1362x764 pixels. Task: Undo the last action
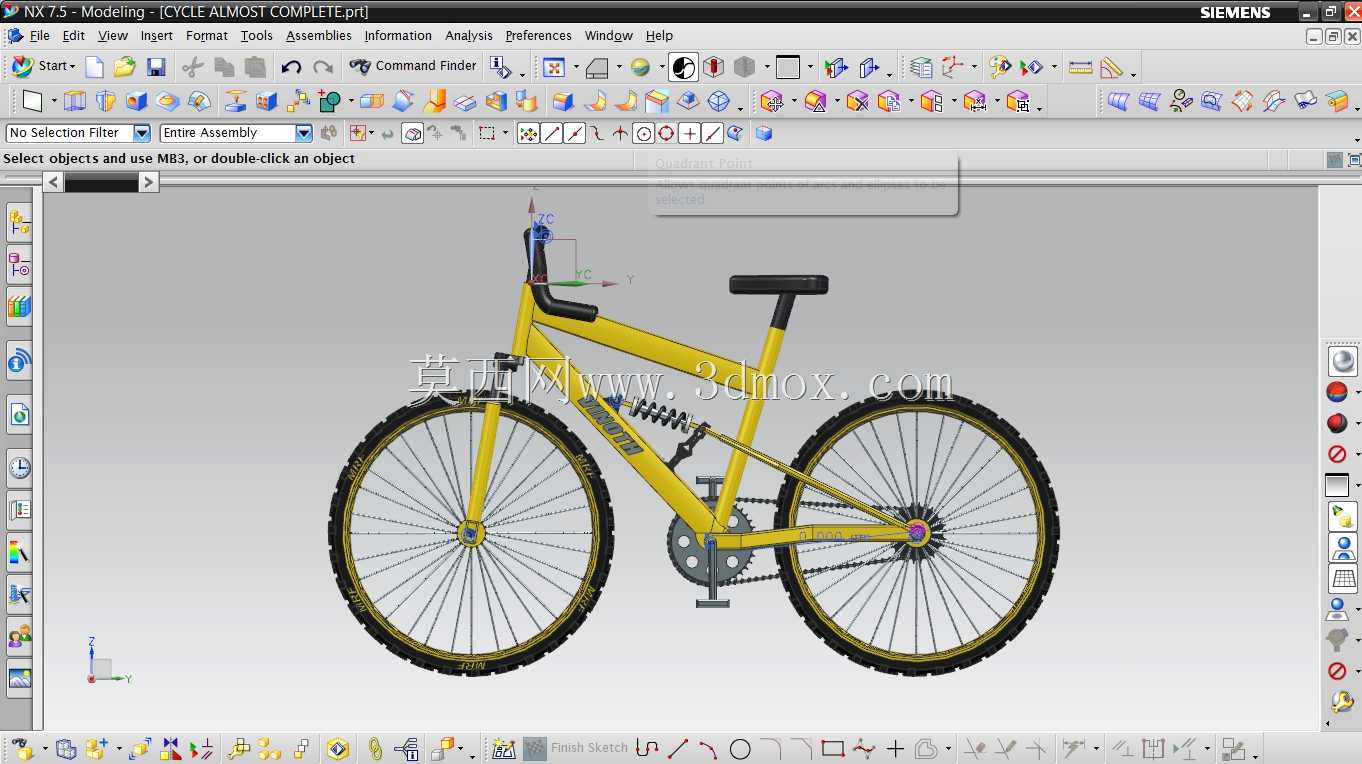291,67
